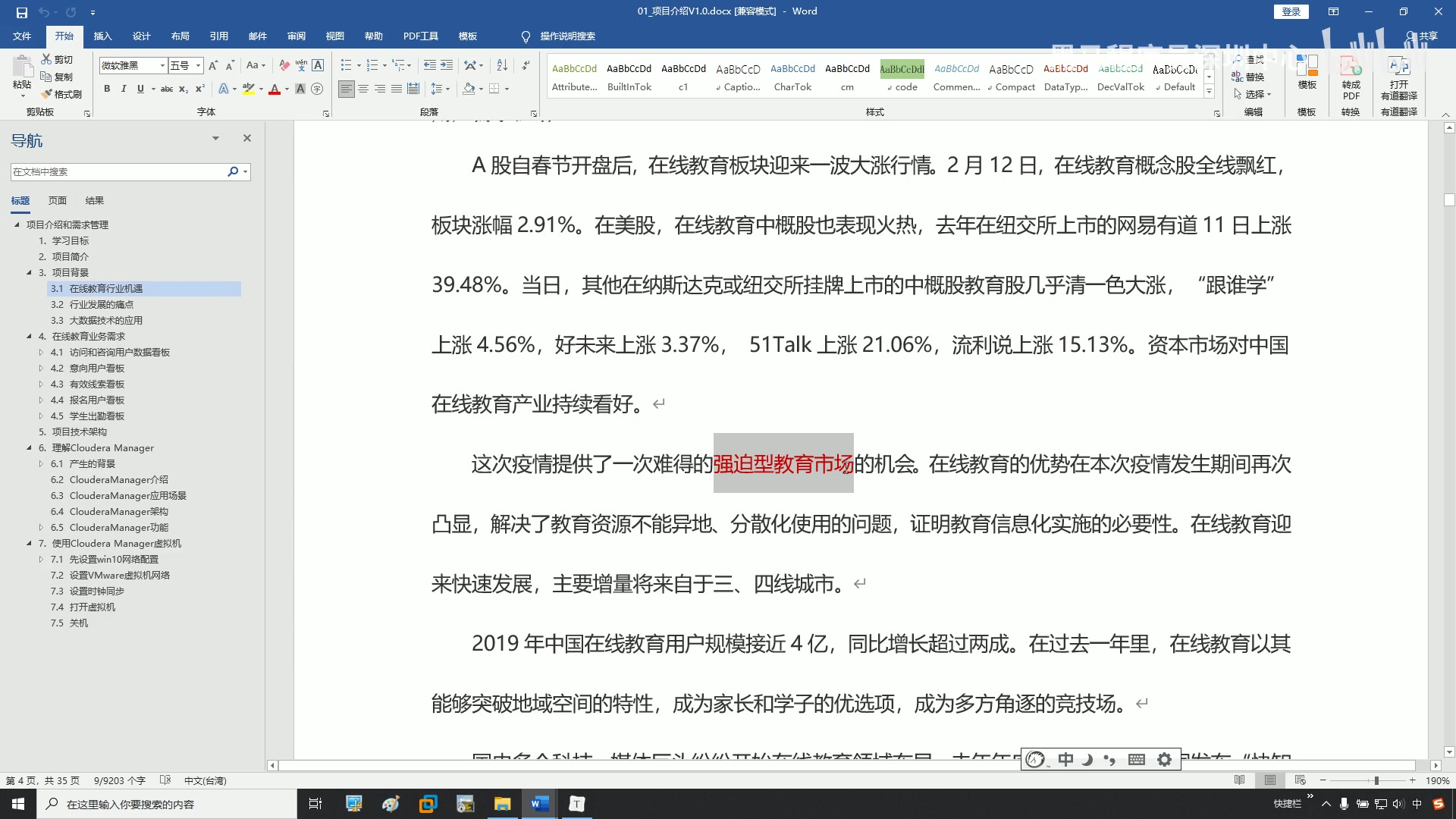Click search magnifier in navigation pane

[x=233, y=171]
